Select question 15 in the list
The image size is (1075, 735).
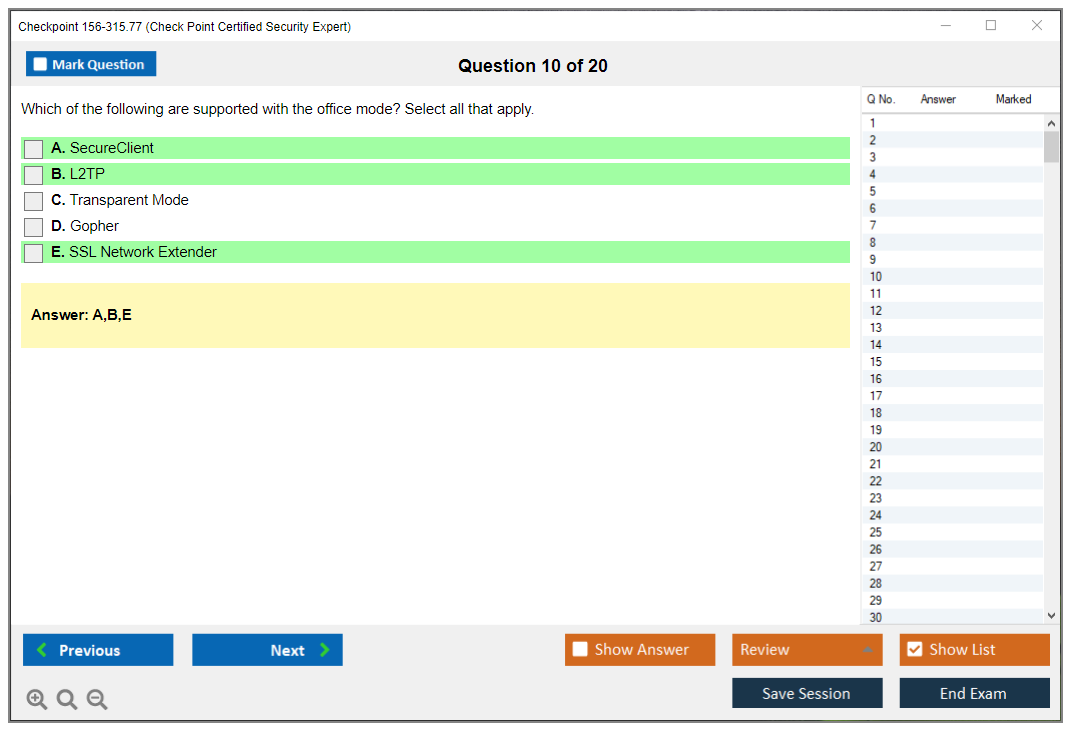pyautogui.click(x=876, y=362)
